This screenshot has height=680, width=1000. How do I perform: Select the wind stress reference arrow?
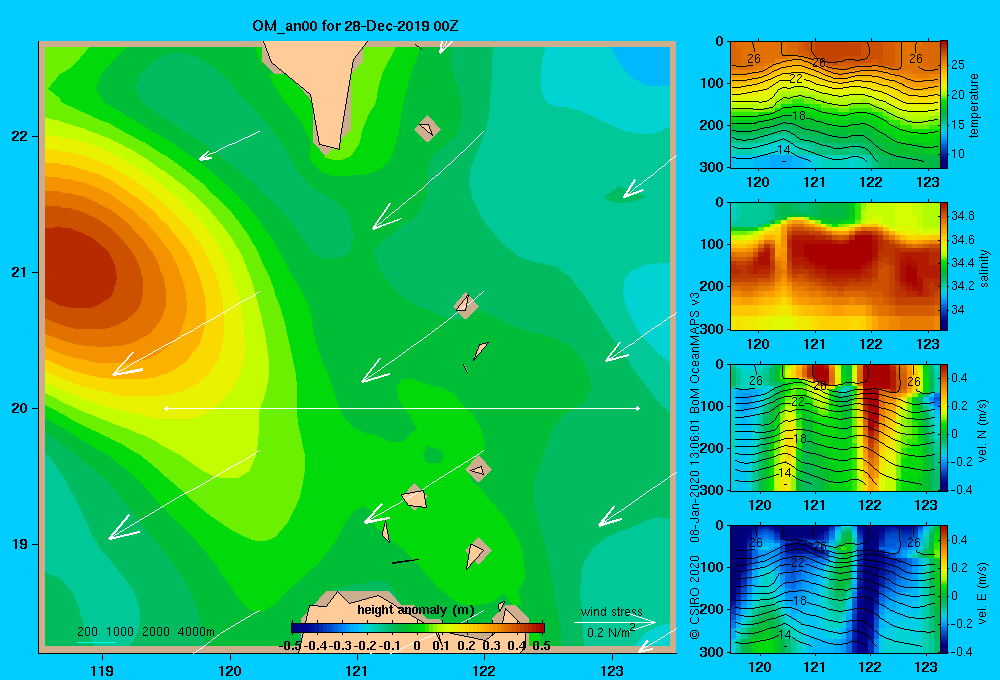615,622
